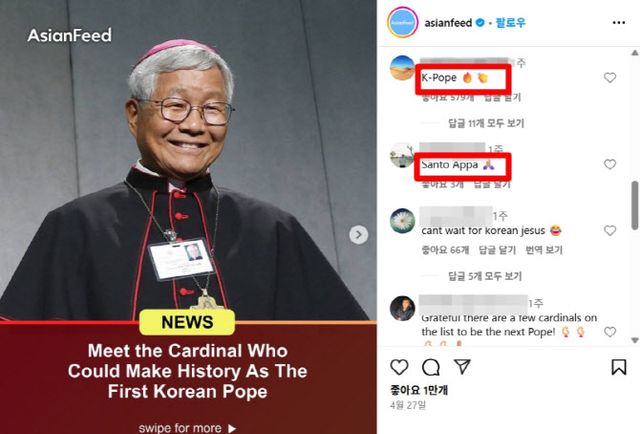This screenshot has width=640, height=434.
Task: Expand all 5 replies under korean jesus comment
Action: point(485,276)
